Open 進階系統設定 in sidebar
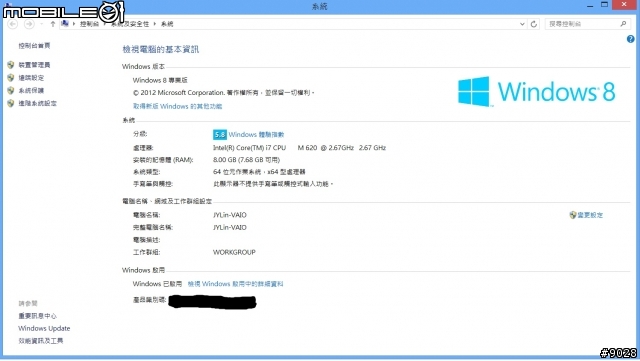Image resolution: width=640 pixels, height=361 pixels. click(x=38, y=103)
